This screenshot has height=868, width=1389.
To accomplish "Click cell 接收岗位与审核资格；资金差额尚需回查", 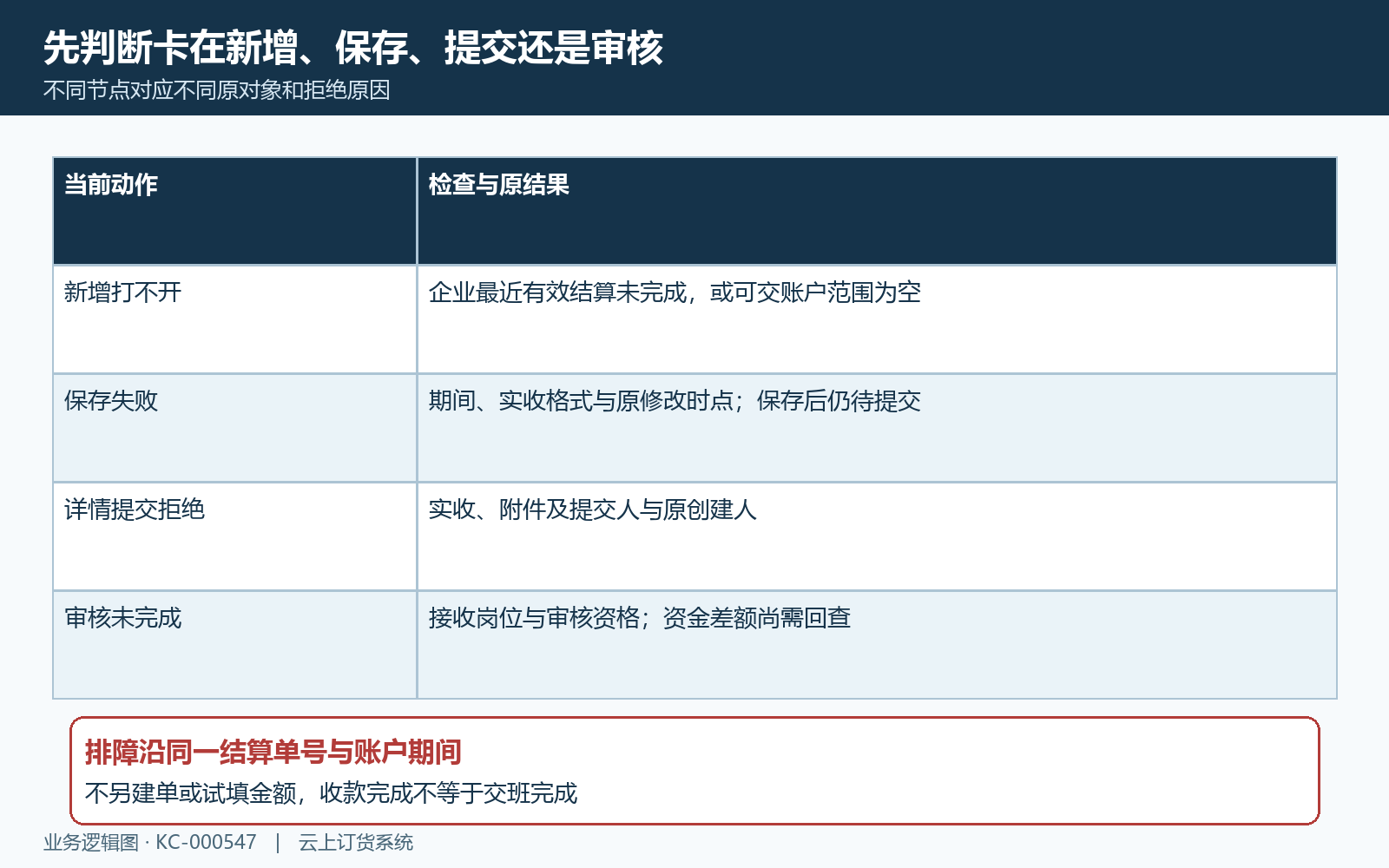I will pos(877,645).
